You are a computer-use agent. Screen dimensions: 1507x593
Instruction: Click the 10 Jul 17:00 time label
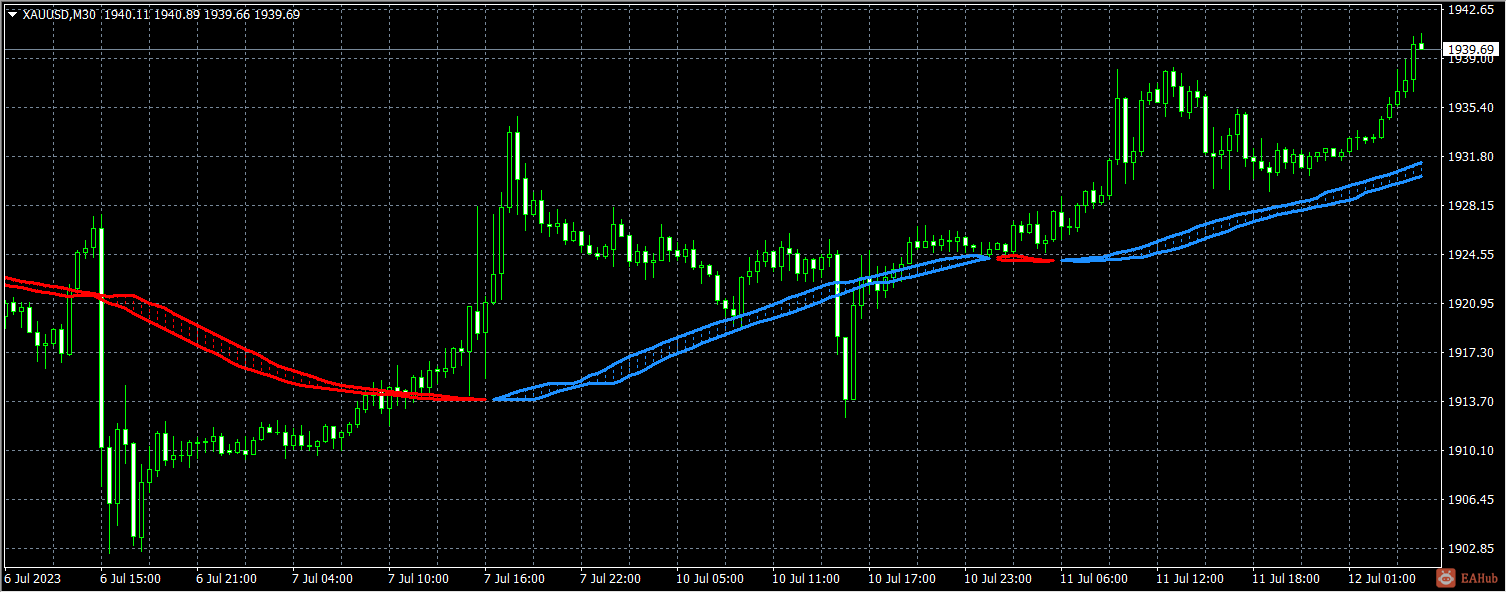902,579
